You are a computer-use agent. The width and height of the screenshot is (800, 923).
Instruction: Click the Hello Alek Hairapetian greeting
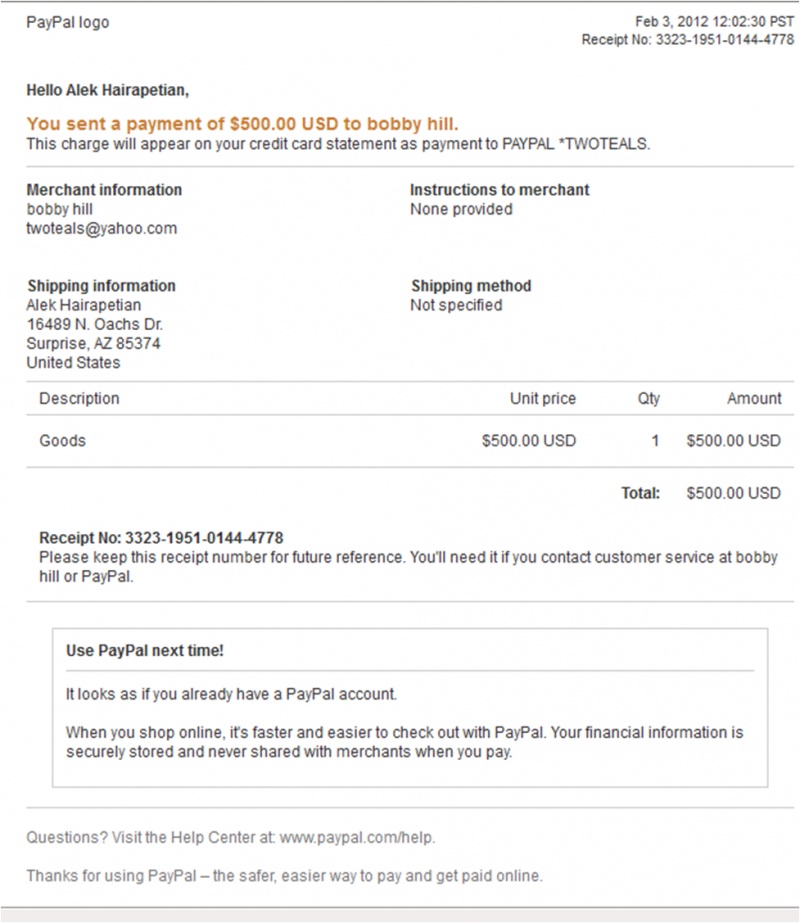click(108, 90)
